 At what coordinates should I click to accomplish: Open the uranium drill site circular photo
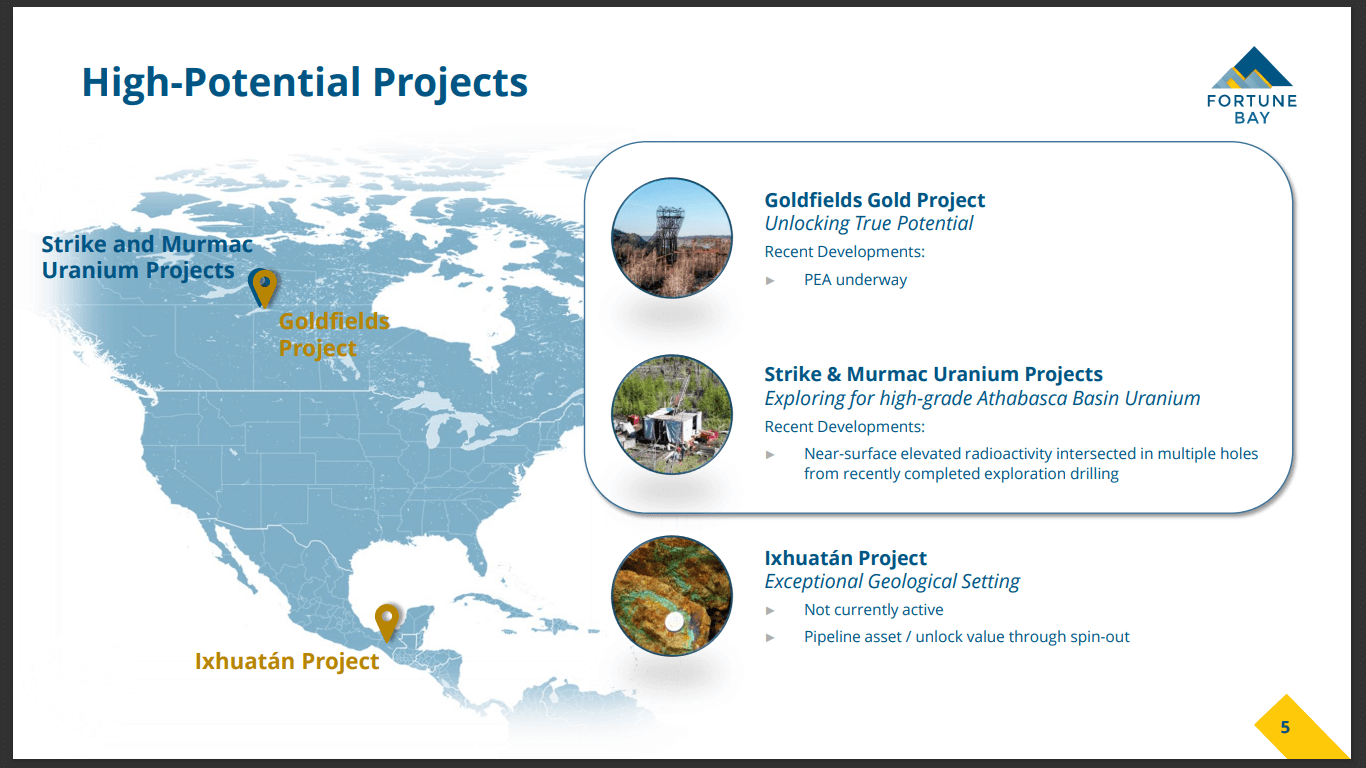[x=672, y=414]
